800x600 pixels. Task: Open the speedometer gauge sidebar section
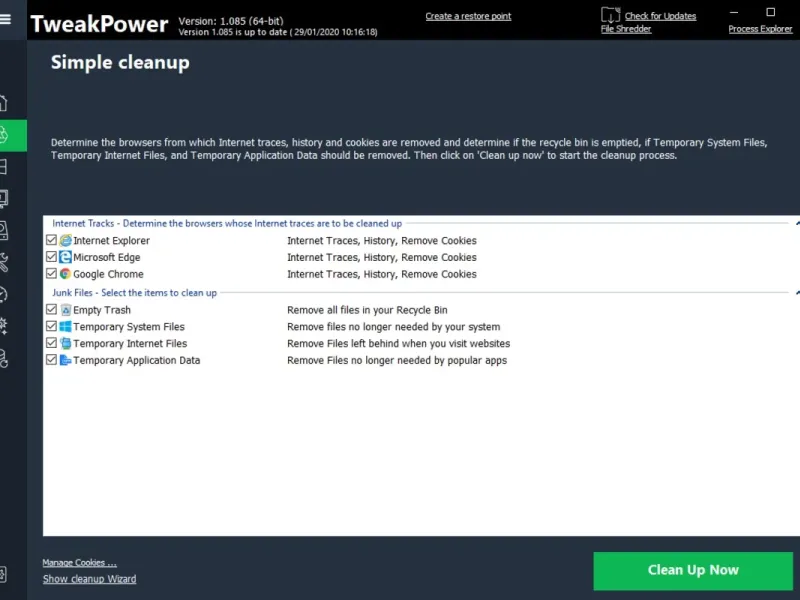coord(4,294)
